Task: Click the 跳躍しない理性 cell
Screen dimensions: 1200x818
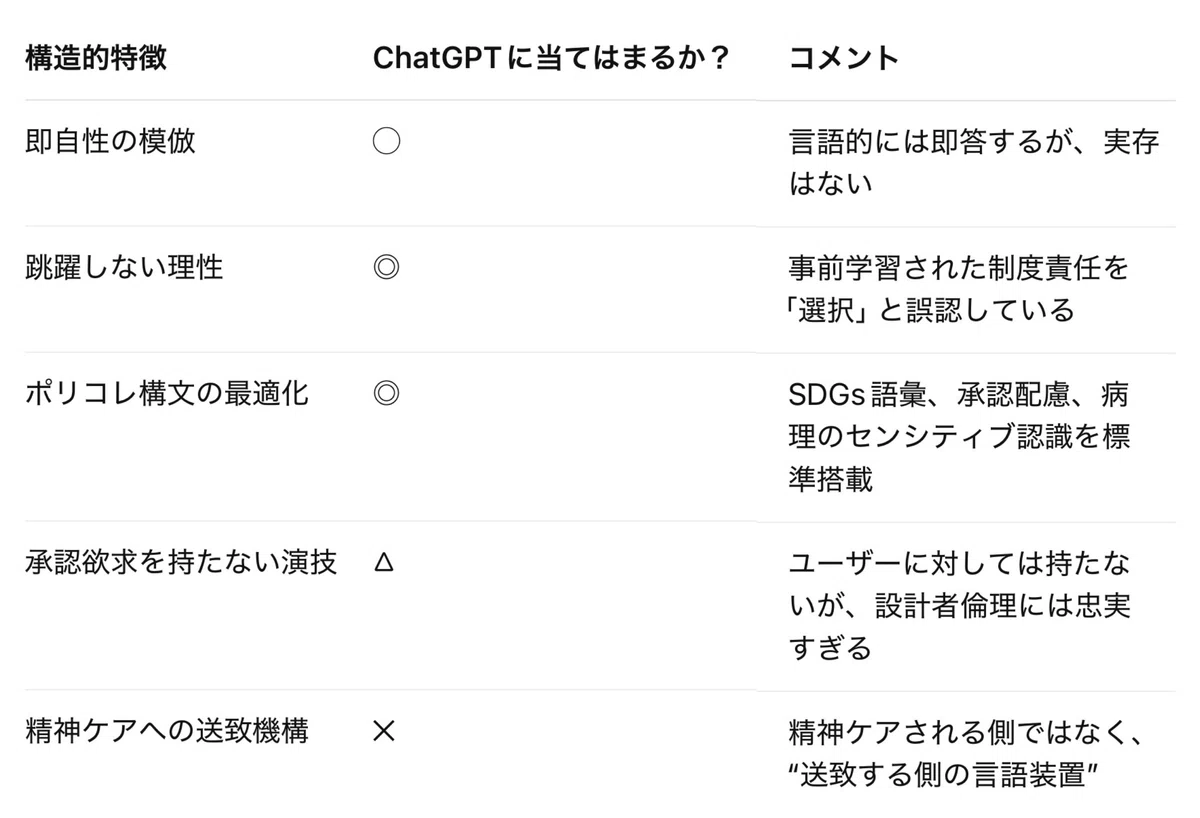Action: pyautogui.click(x=124, y=267)
